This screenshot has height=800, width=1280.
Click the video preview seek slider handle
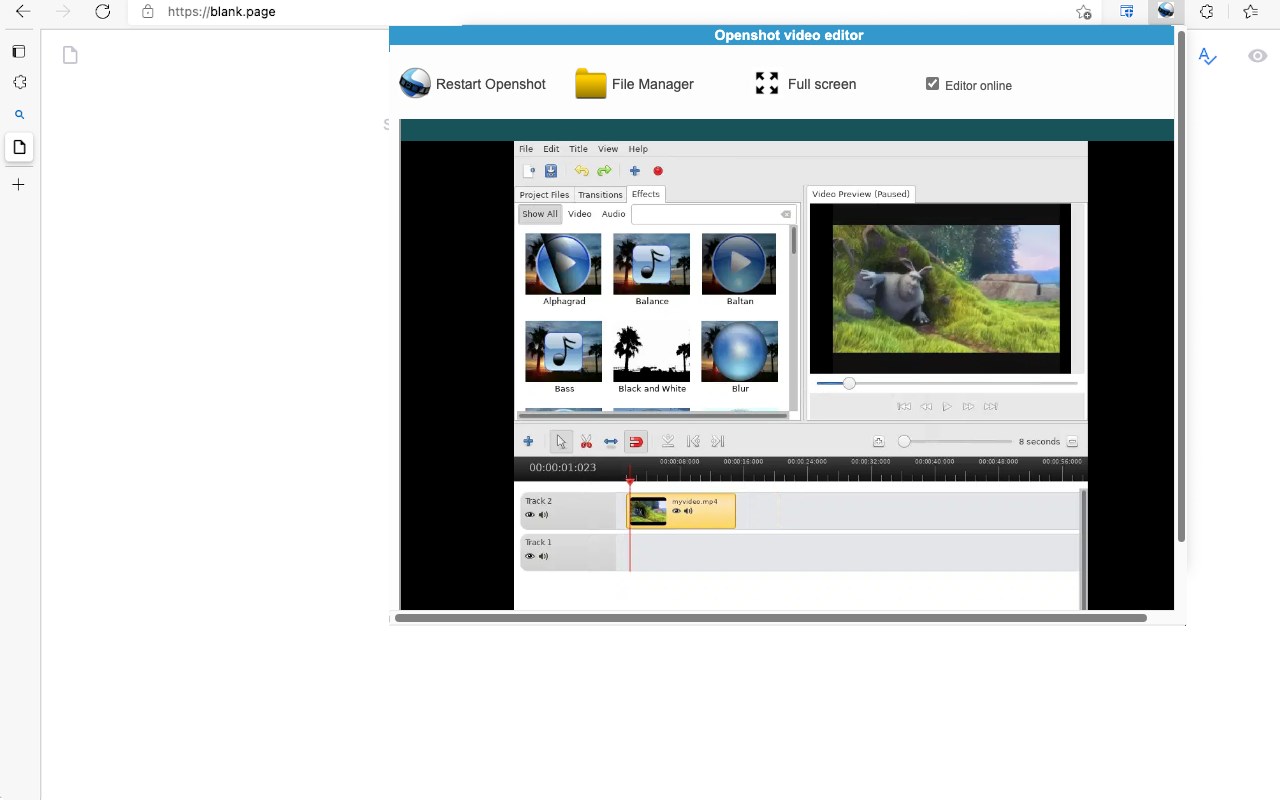point(849,383)
